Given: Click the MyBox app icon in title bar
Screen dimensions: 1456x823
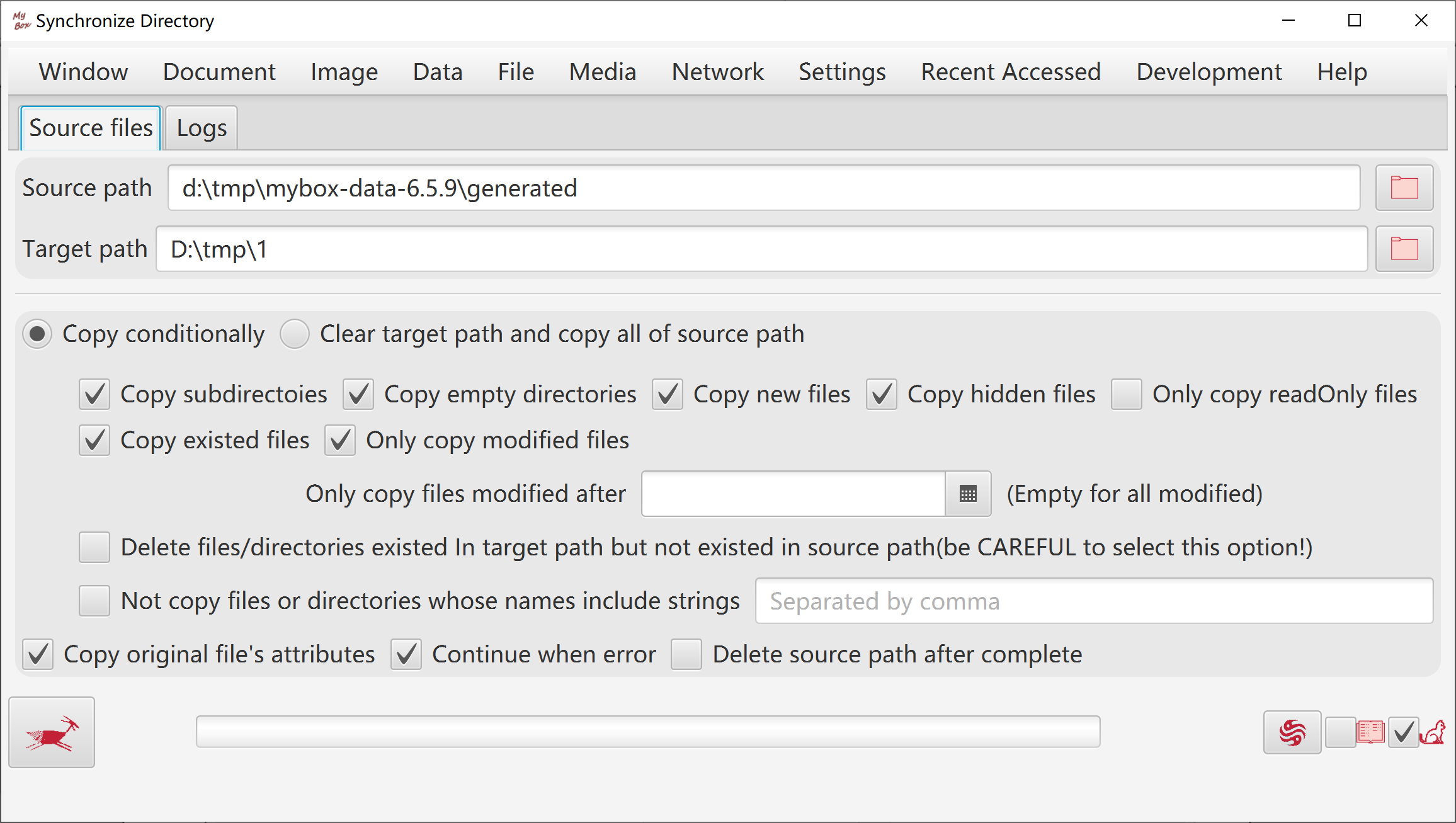Looking at the screenshot, I should [x=21, y=21].
